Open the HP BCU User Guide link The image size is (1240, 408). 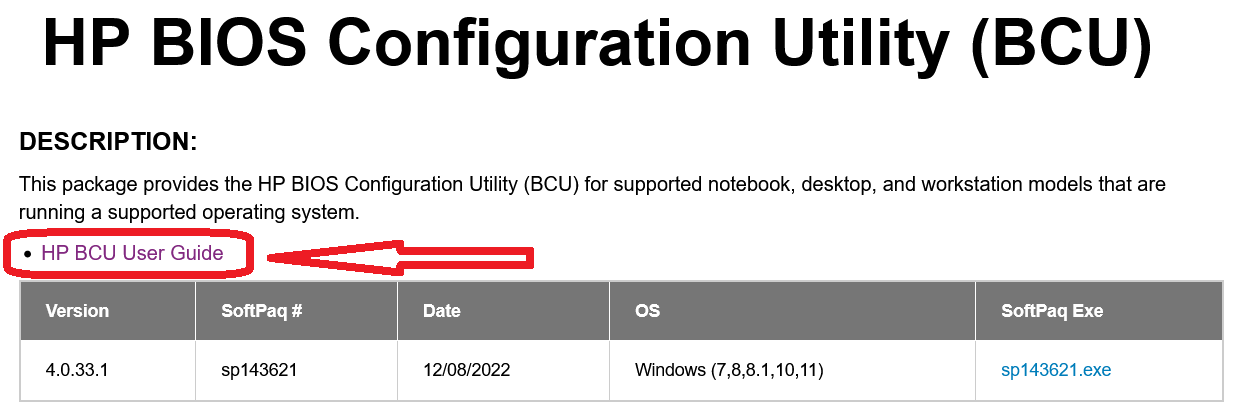(132, 253)
